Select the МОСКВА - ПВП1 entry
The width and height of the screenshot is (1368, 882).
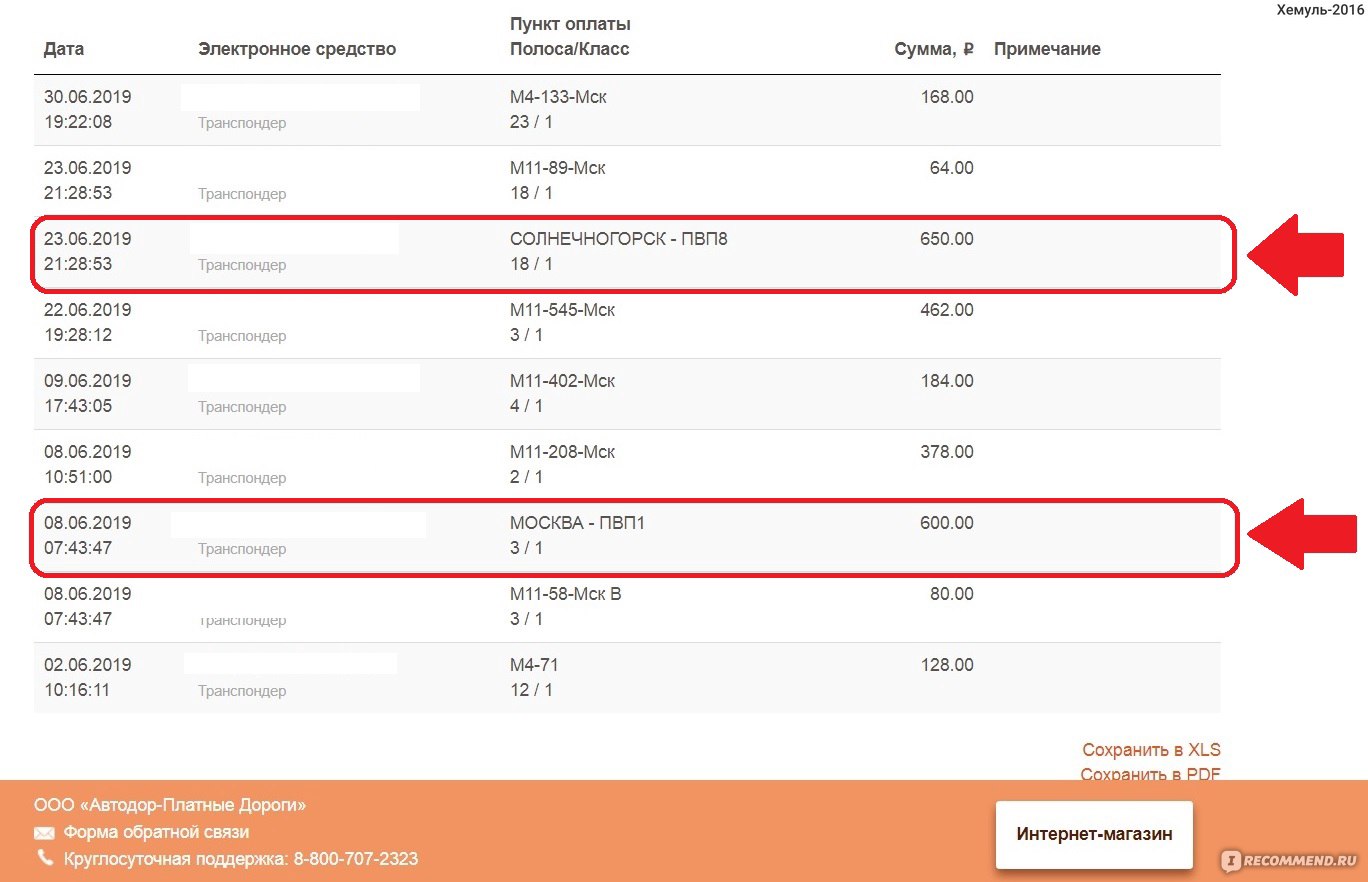tap(577, 523)
